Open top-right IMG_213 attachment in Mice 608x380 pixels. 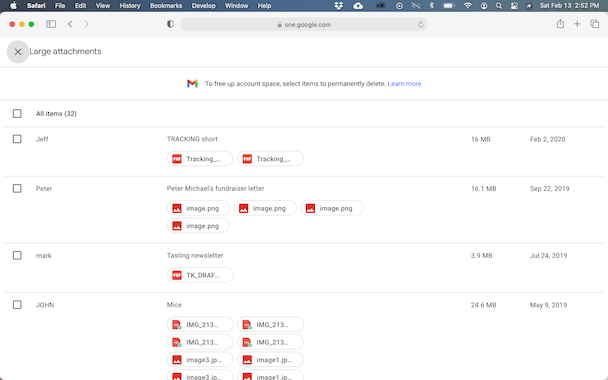pyautogui.click(x=270, y=325)
